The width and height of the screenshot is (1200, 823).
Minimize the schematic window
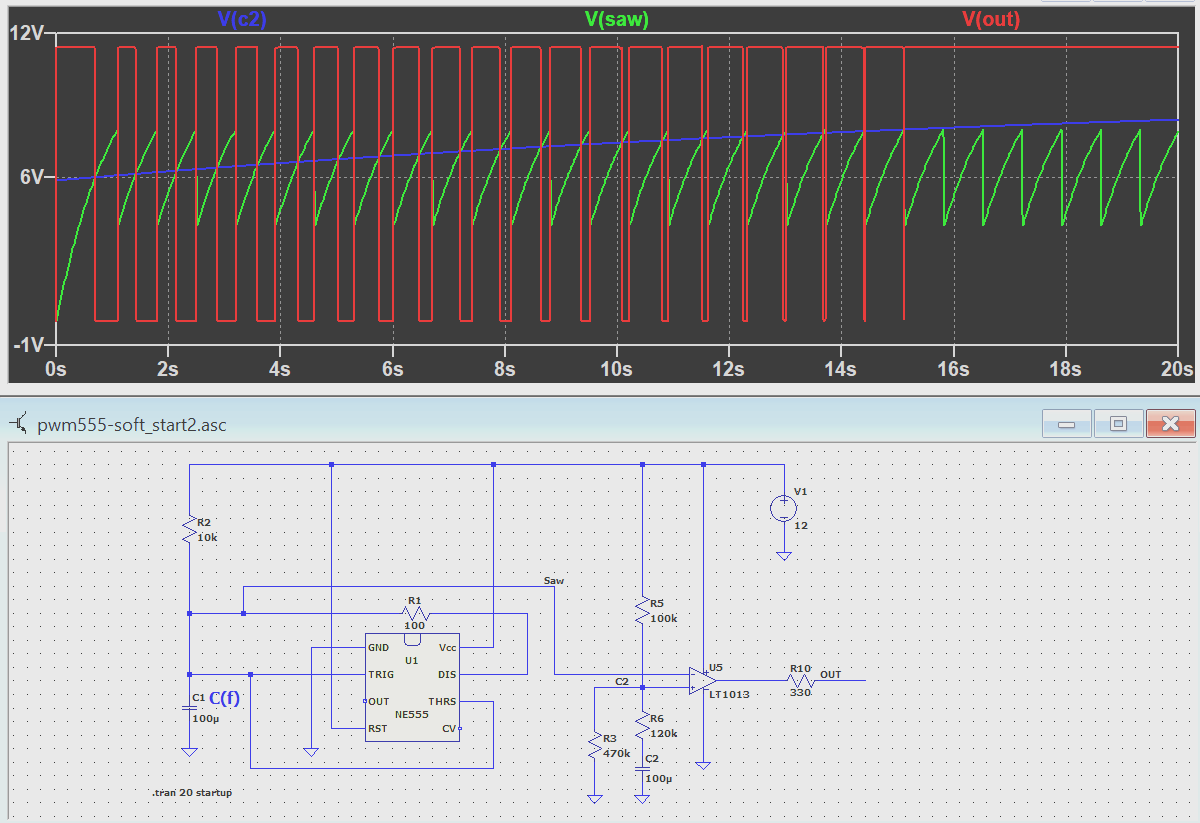tap(1066, 424)
